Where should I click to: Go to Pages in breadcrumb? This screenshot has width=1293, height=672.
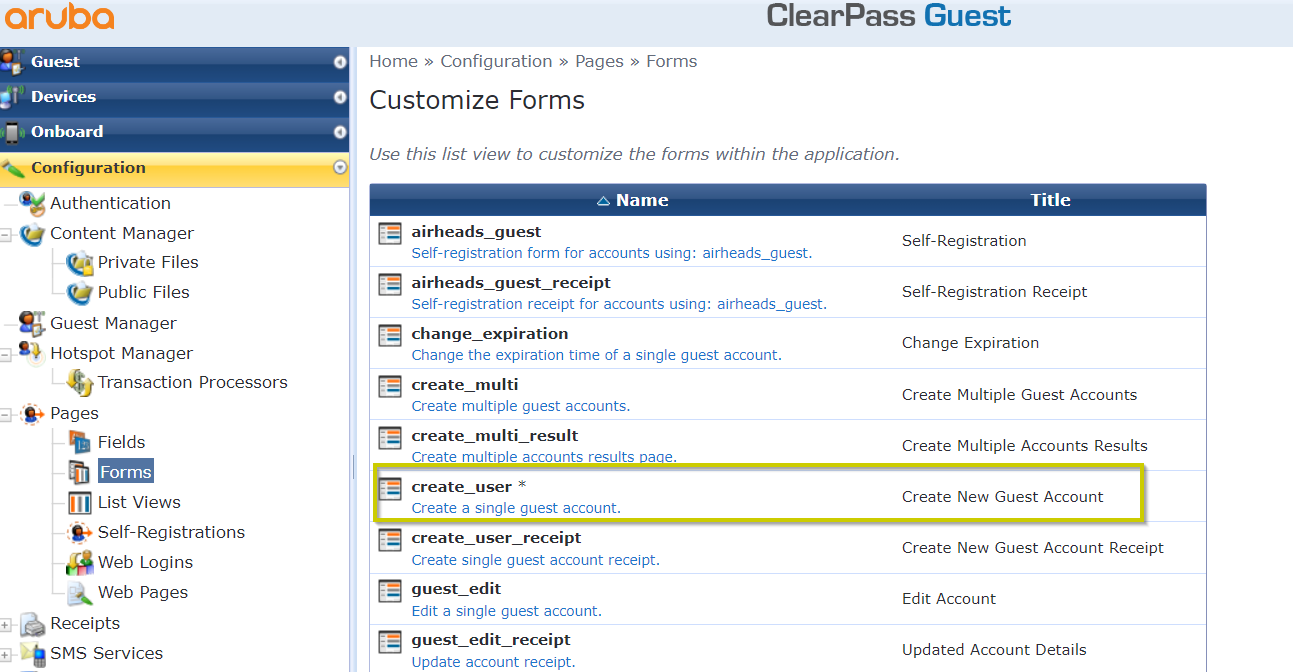599,61
